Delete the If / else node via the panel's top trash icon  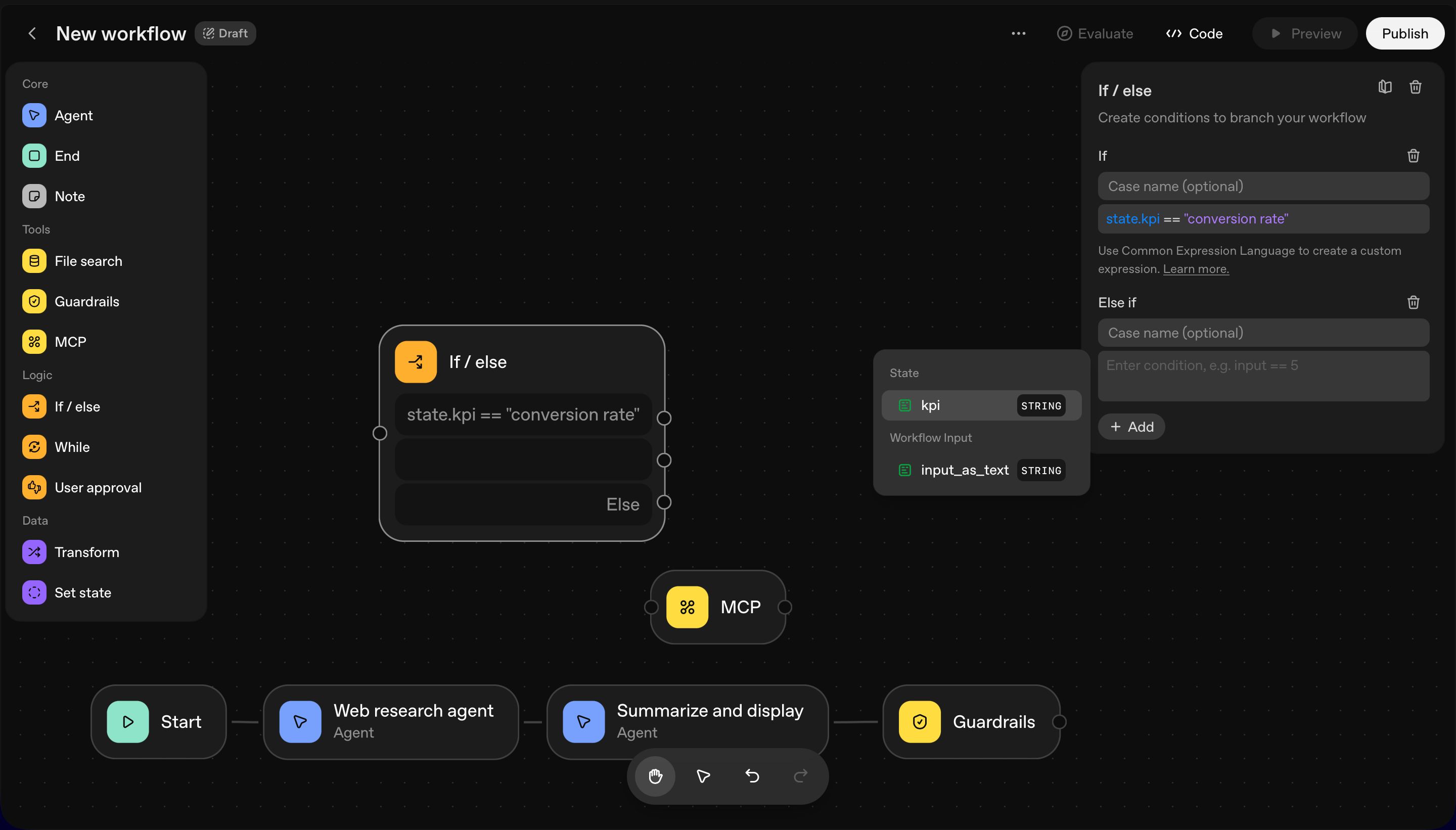(1415, 87)
